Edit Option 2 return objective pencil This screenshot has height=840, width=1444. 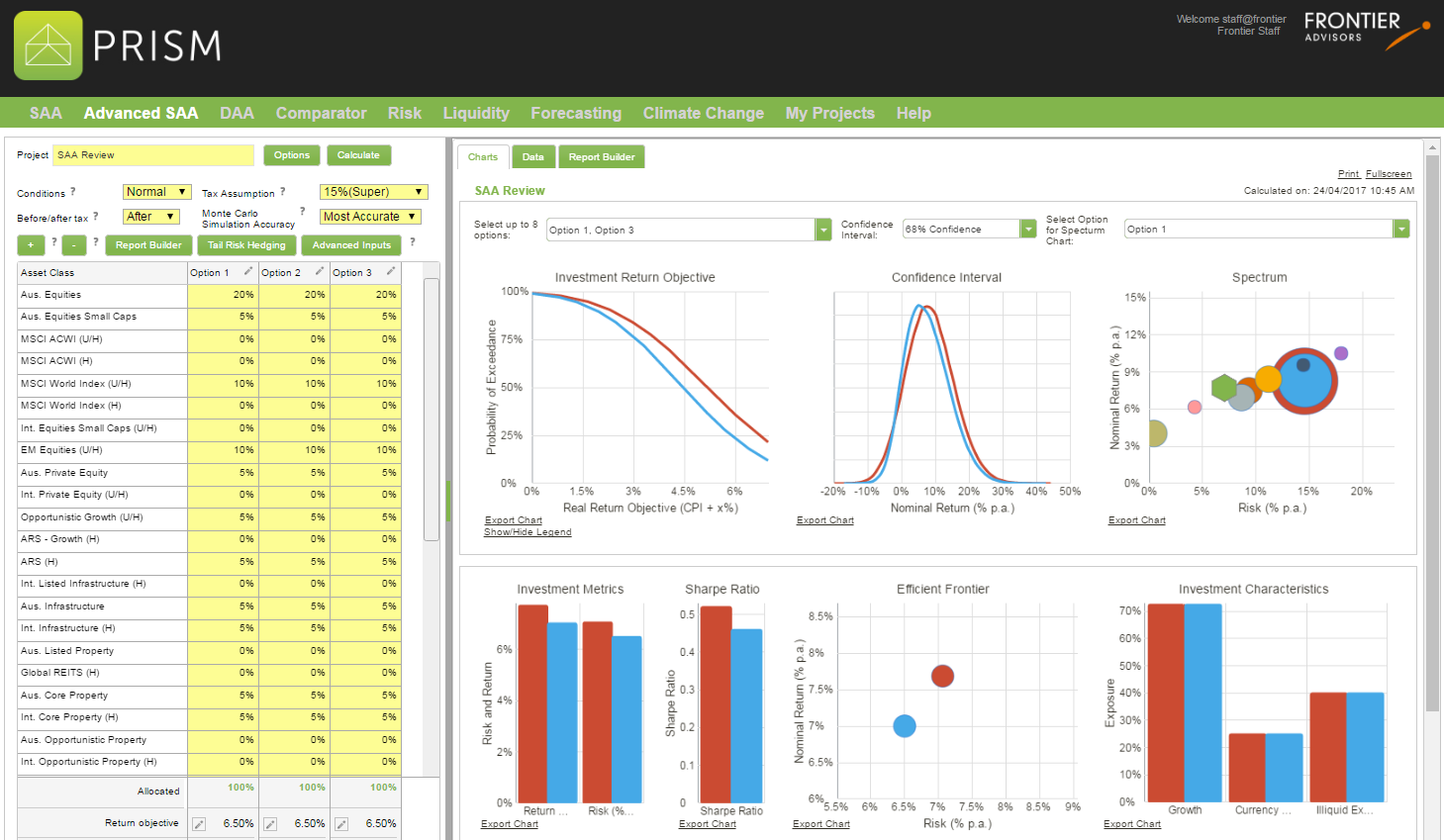[x=270, y=823]
